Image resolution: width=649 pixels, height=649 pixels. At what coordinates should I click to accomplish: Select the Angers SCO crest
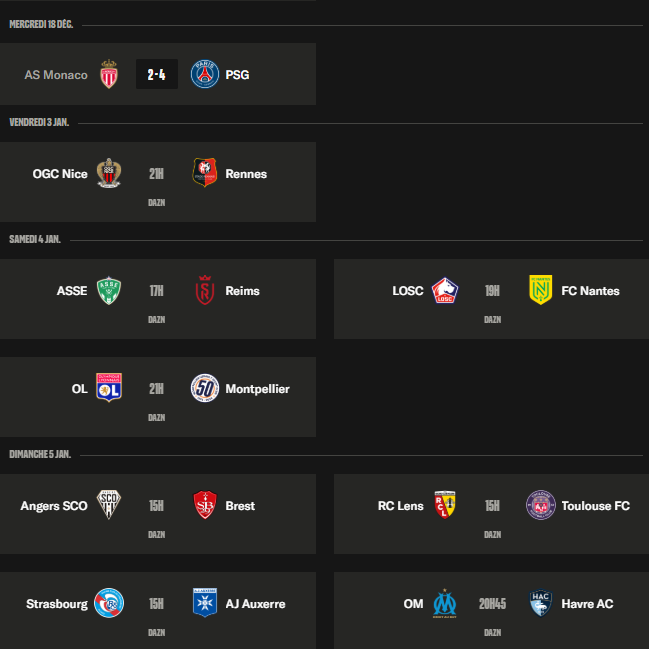(x=109, y=505)
